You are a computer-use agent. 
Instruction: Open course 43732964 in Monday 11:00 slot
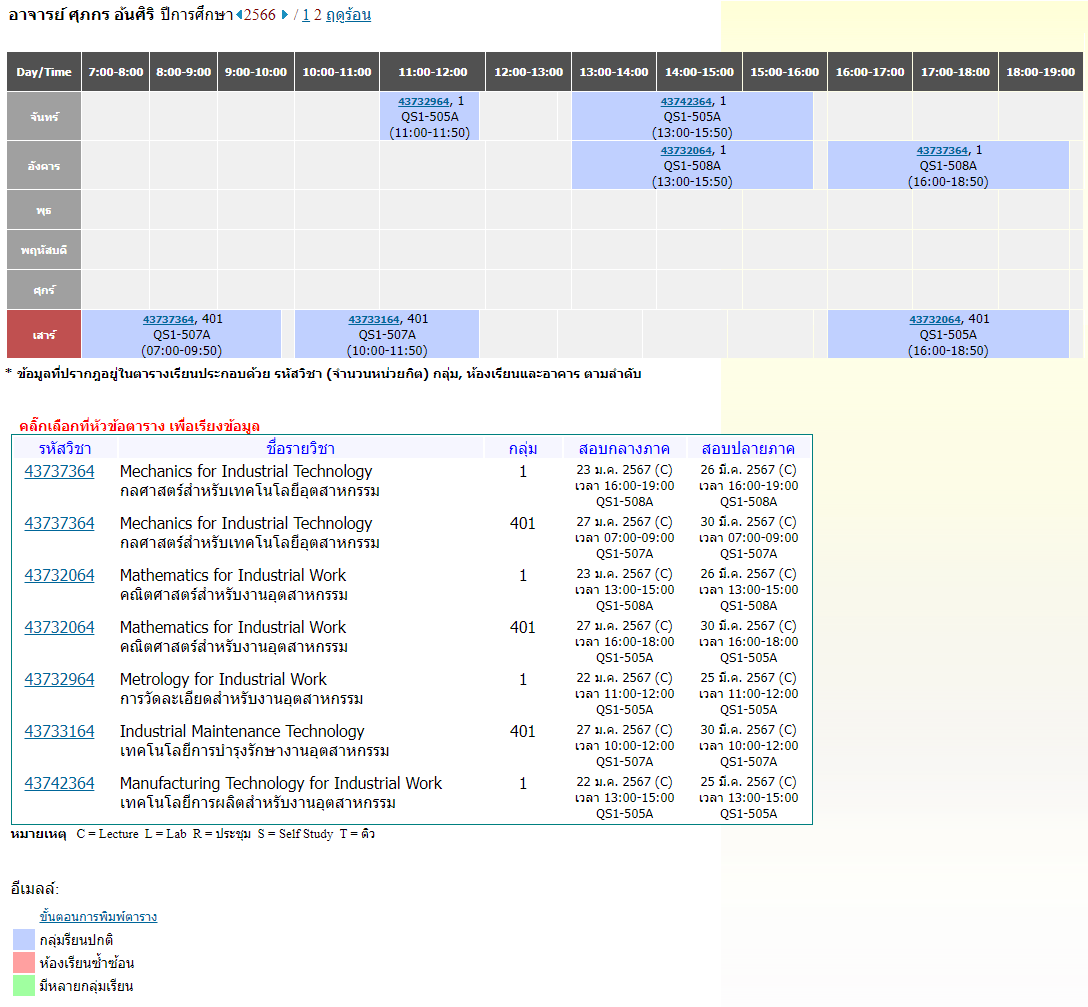pyautogui.click(x=424, y=101)
